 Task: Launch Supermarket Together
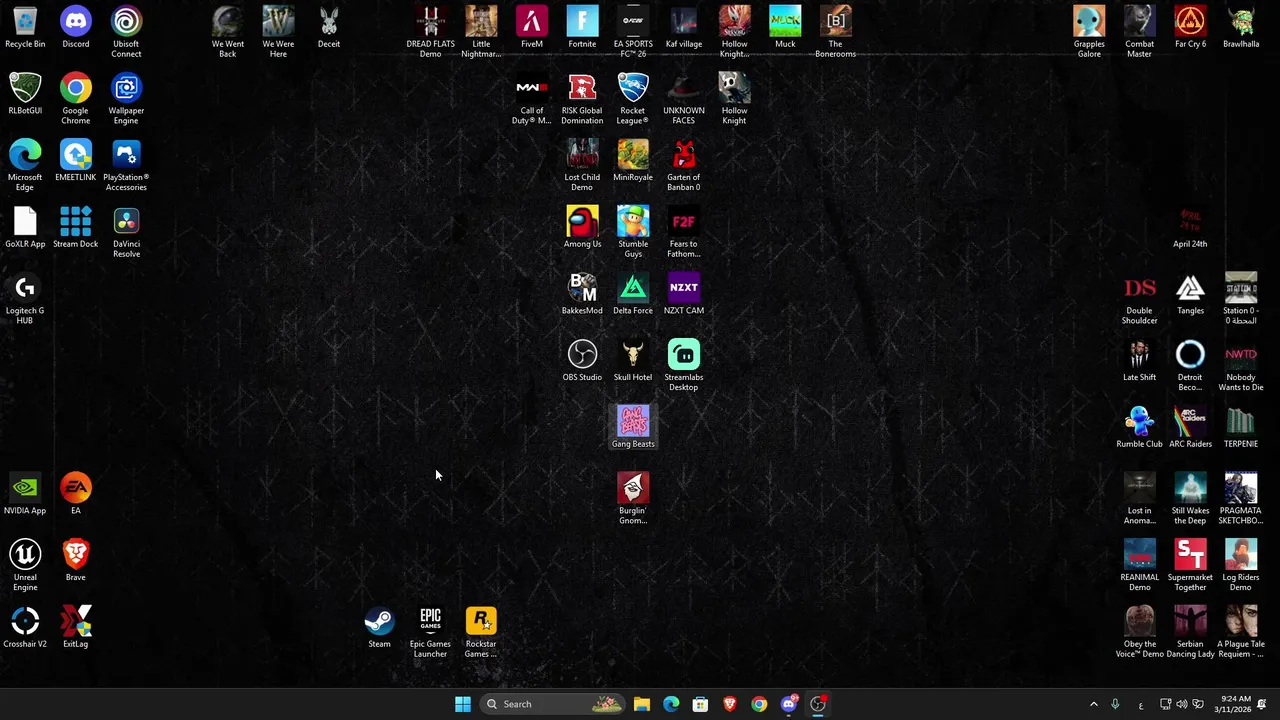1190,566
